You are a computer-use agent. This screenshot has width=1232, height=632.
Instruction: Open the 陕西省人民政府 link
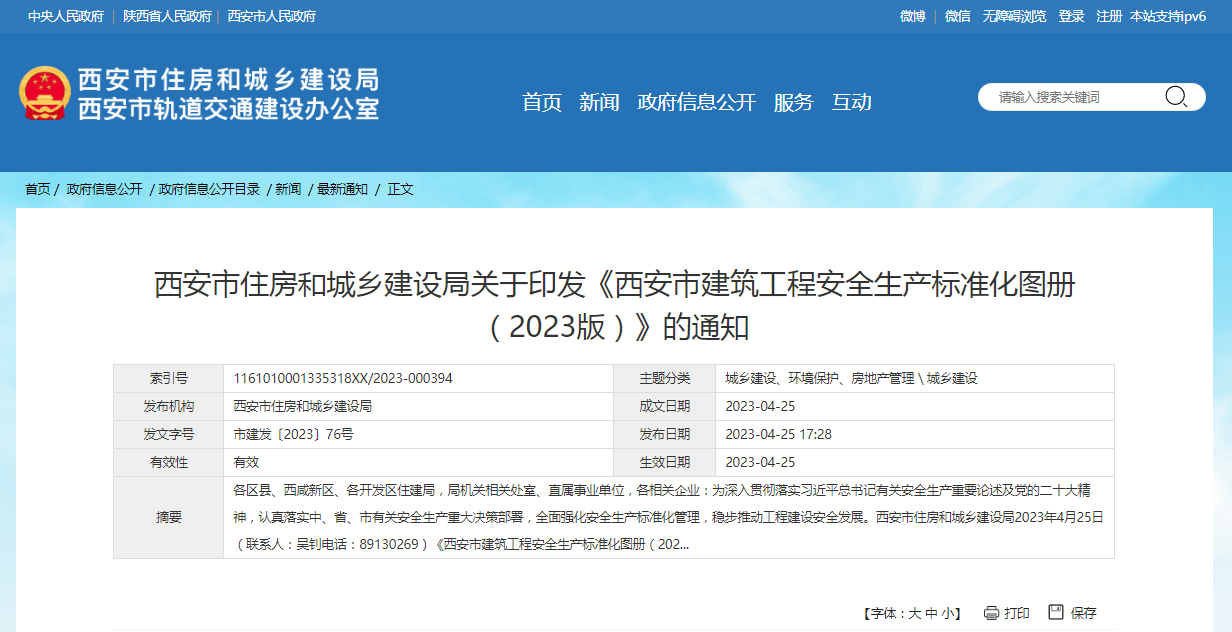click(x=167, y=16)
